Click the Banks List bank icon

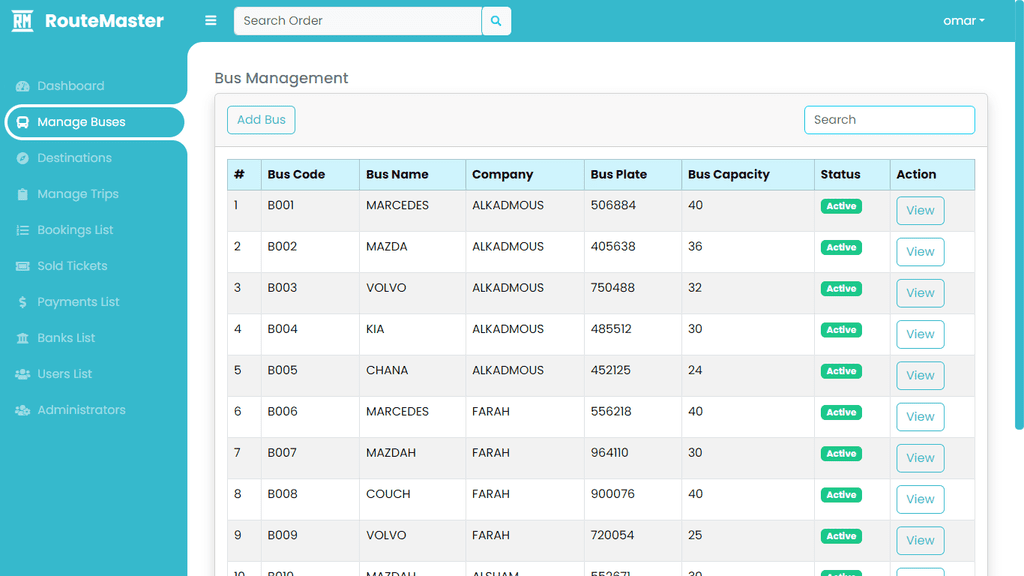(23, 338)
